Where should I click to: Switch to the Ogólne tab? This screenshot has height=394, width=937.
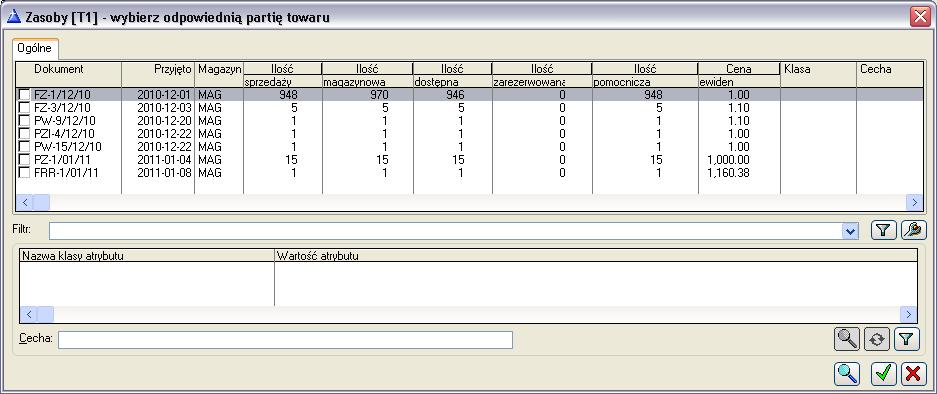click(35, 48)
